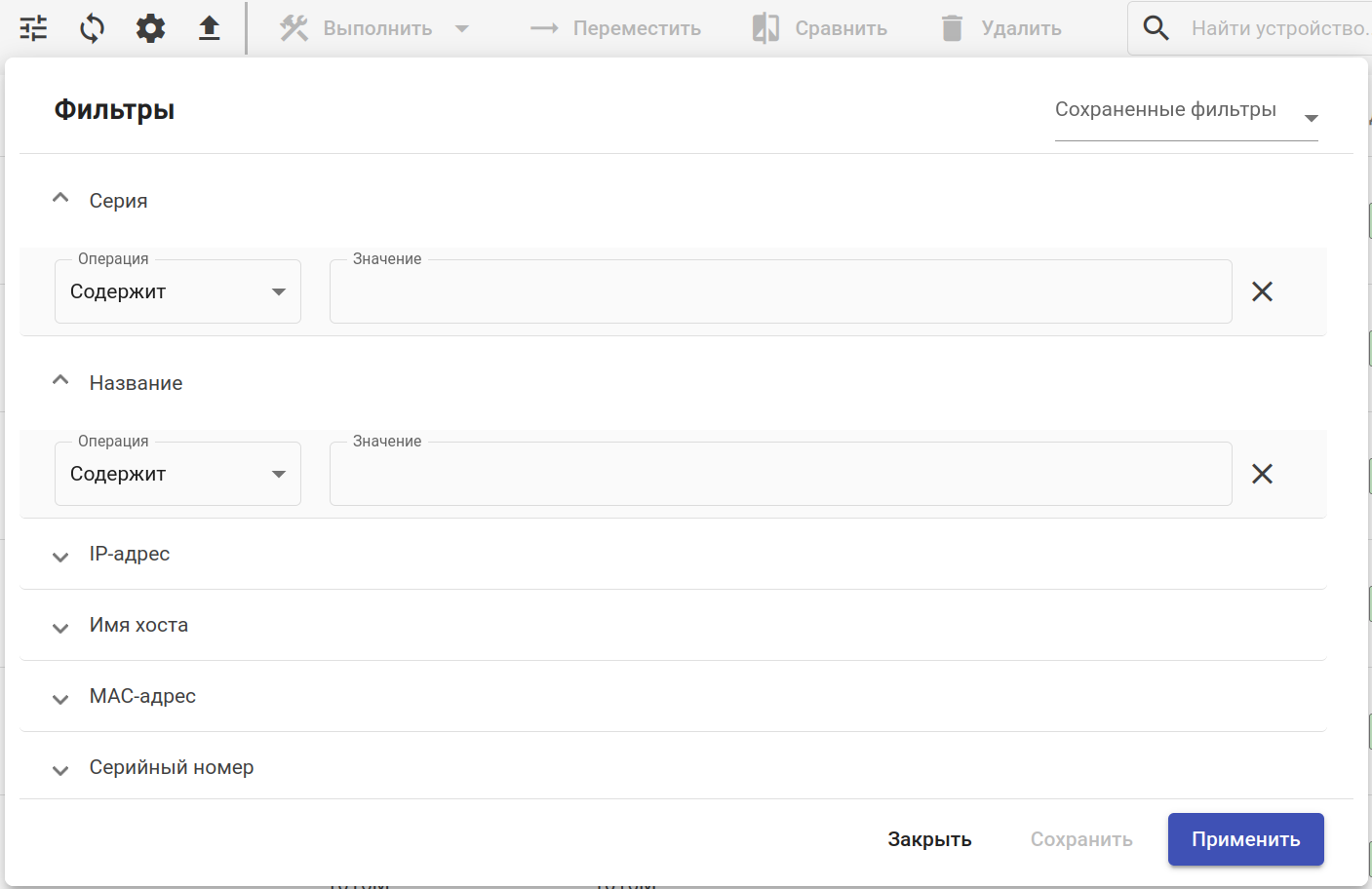Click the Переместить toolbar action
Screen dimensions: 1372x889
pos(615,28)
